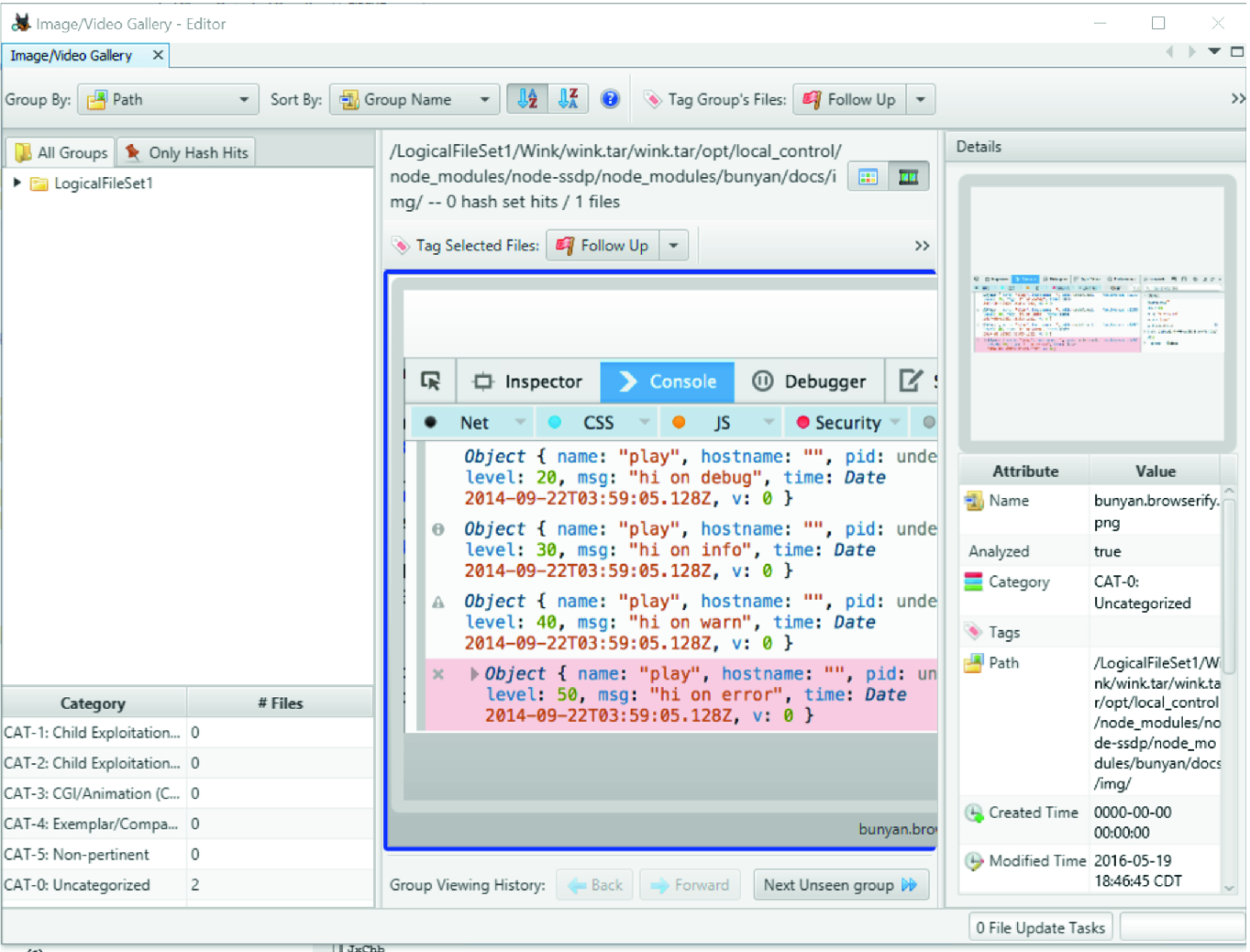Close the Image/Video Gallery tab
1250x952 pixels.
(x=158, y=55)
